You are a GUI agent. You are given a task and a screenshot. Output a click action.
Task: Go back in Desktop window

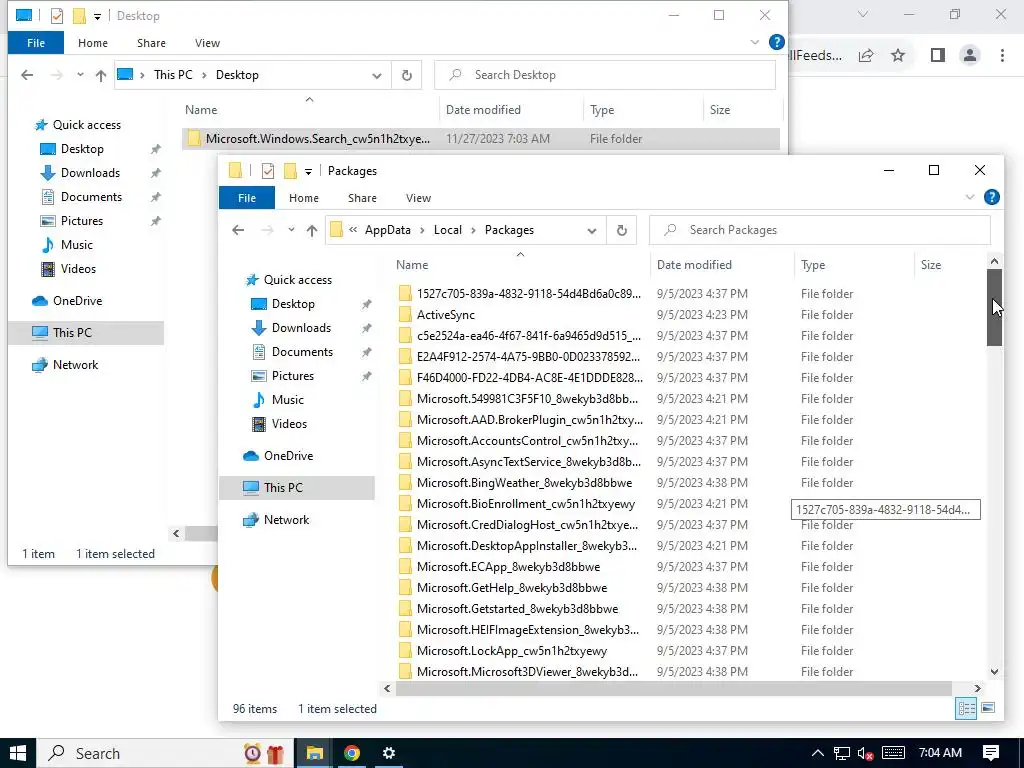coord(27,75)
